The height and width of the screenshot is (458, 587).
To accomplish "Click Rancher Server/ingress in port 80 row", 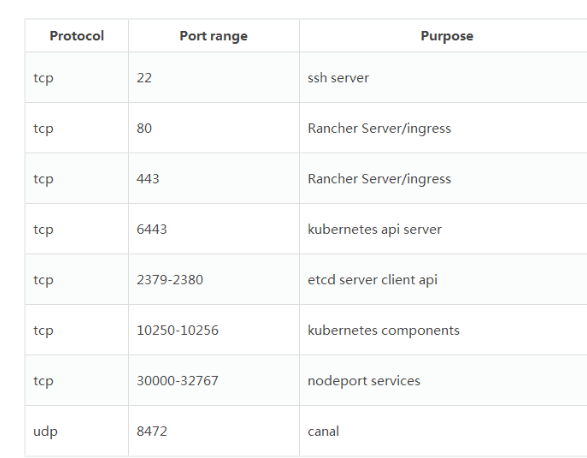I will point(379,128).
